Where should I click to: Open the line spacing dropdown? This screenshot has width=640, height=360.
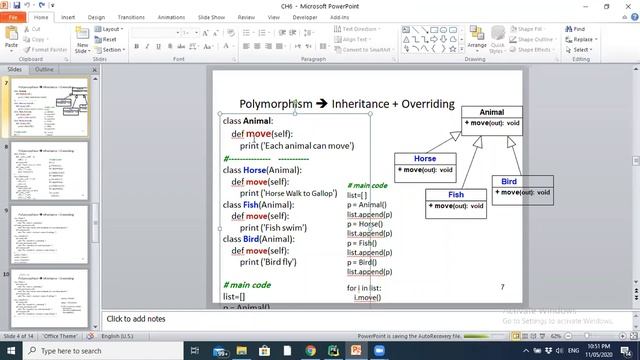pos(308,33)
